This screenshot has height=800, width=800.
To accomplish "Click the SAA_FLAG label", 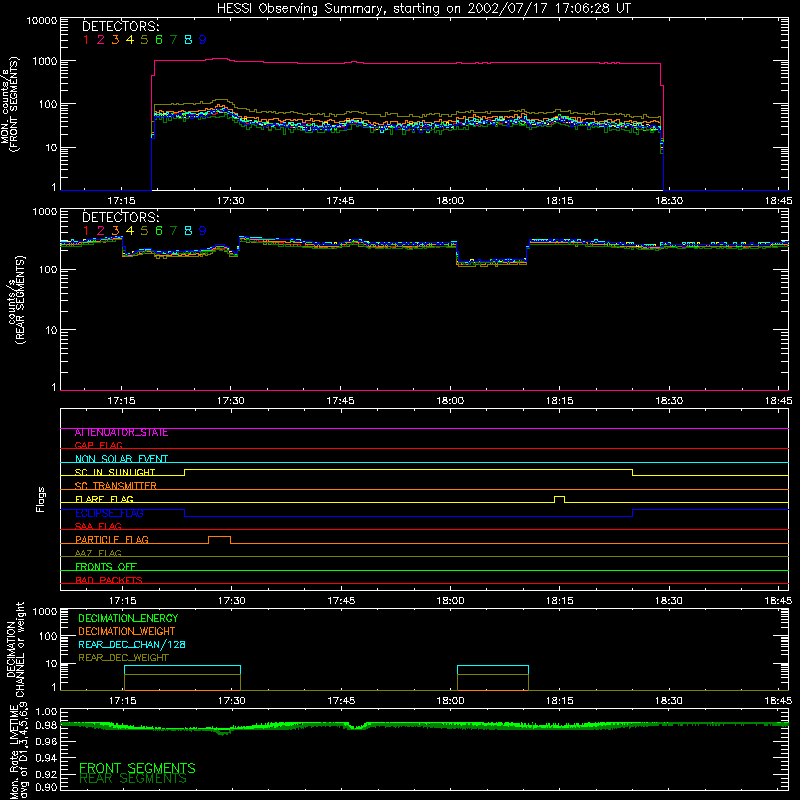I will coord(98,526).
